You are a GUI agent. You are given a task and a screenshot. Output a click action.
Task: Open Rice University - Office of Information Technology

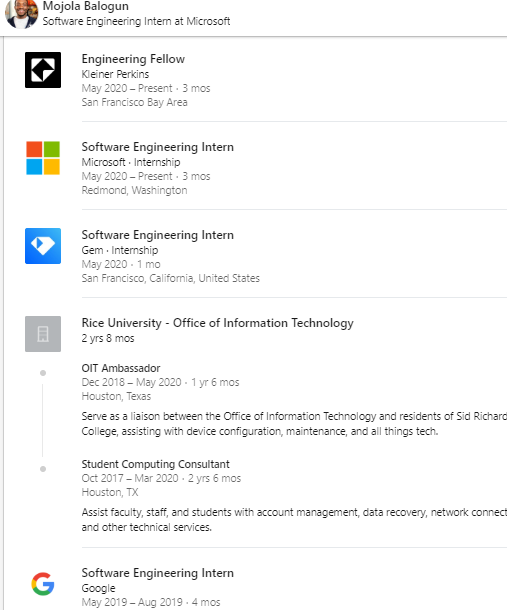pyautogui.click(x=218, y=323)
